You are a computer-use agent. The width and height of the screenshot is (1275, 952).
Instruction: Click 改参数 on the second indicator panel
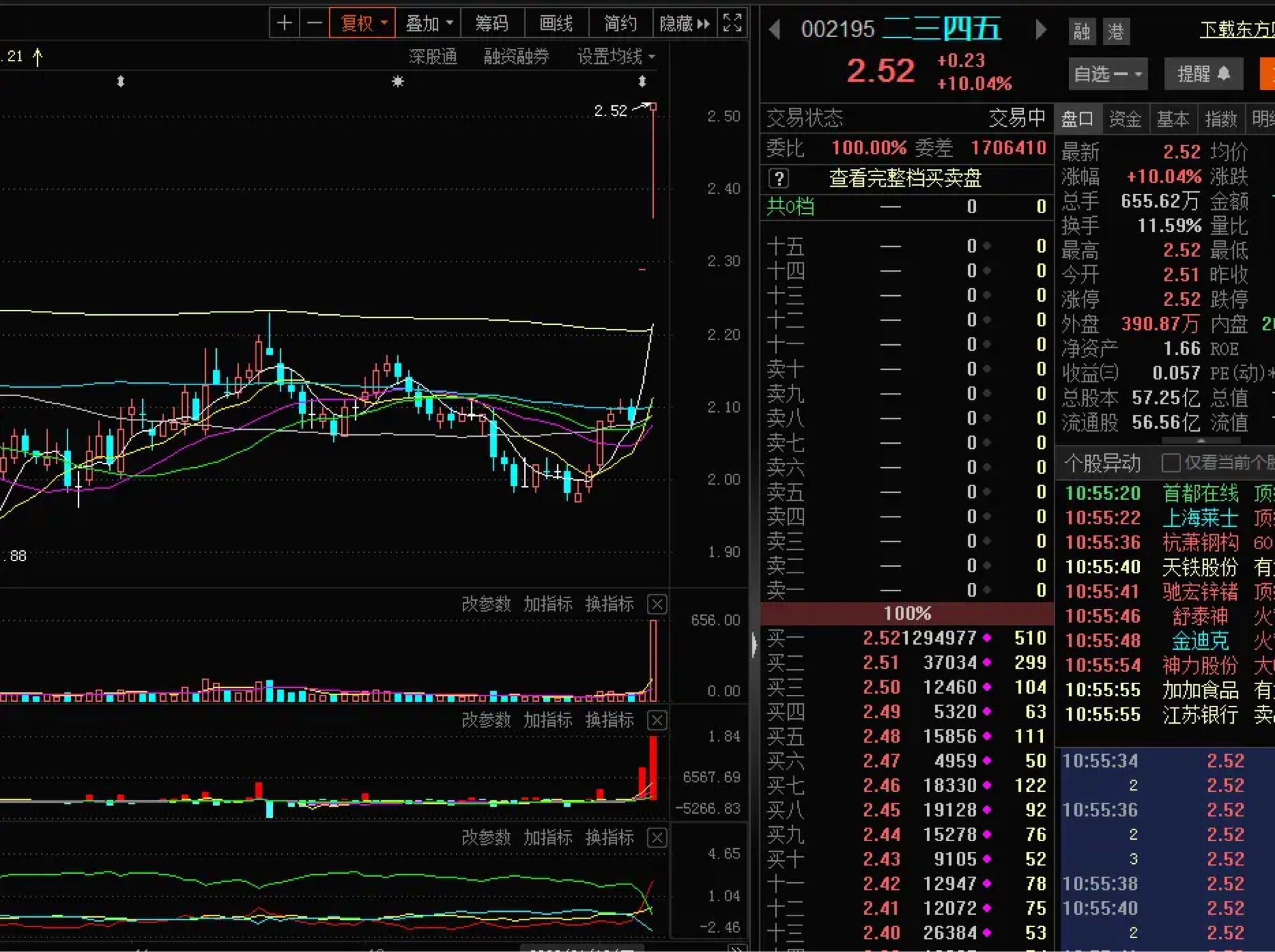coord(486,721)
